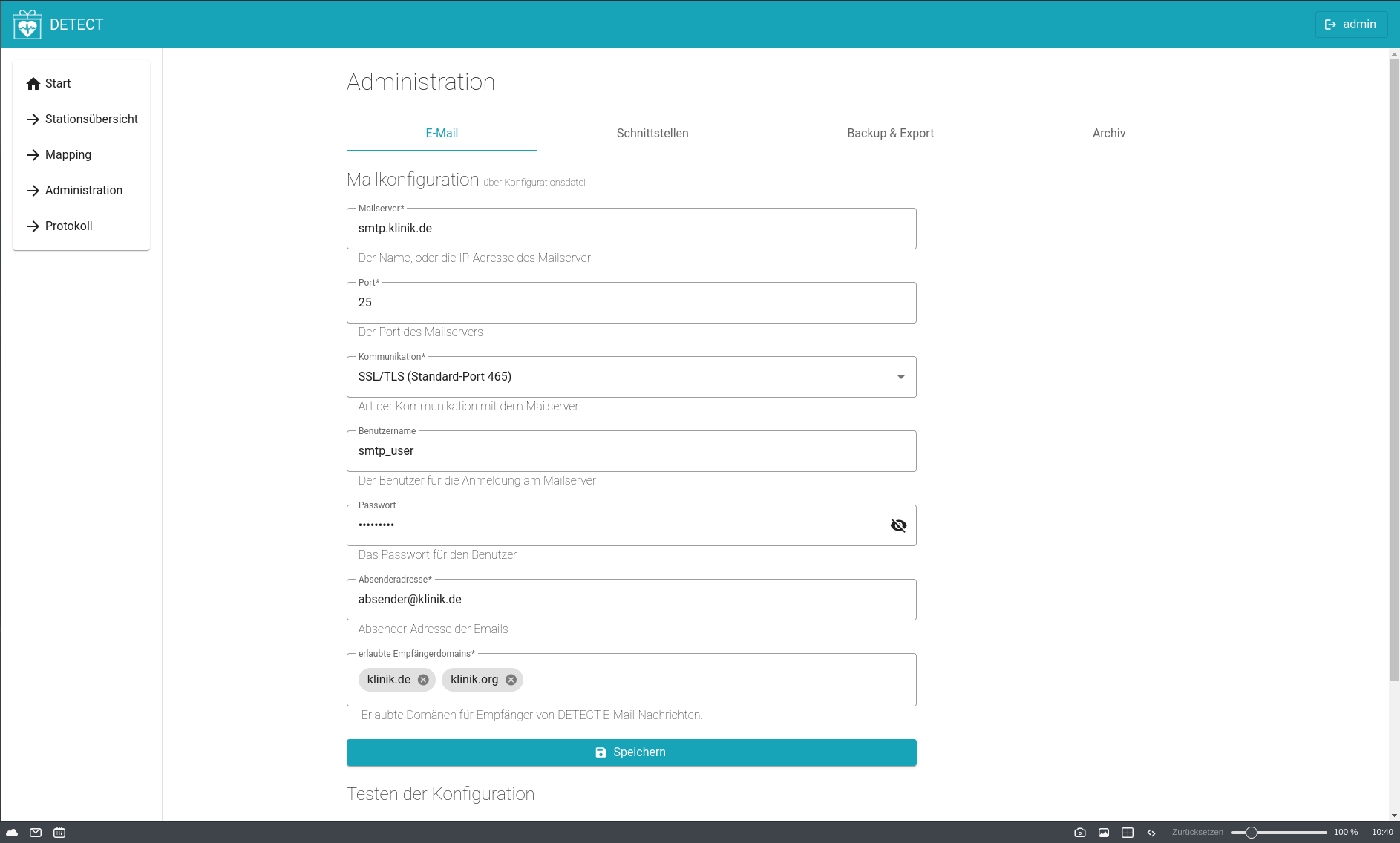Toggle the password visibility eye icon
This screenshot has height=843, width=1400.
(898, 525)
